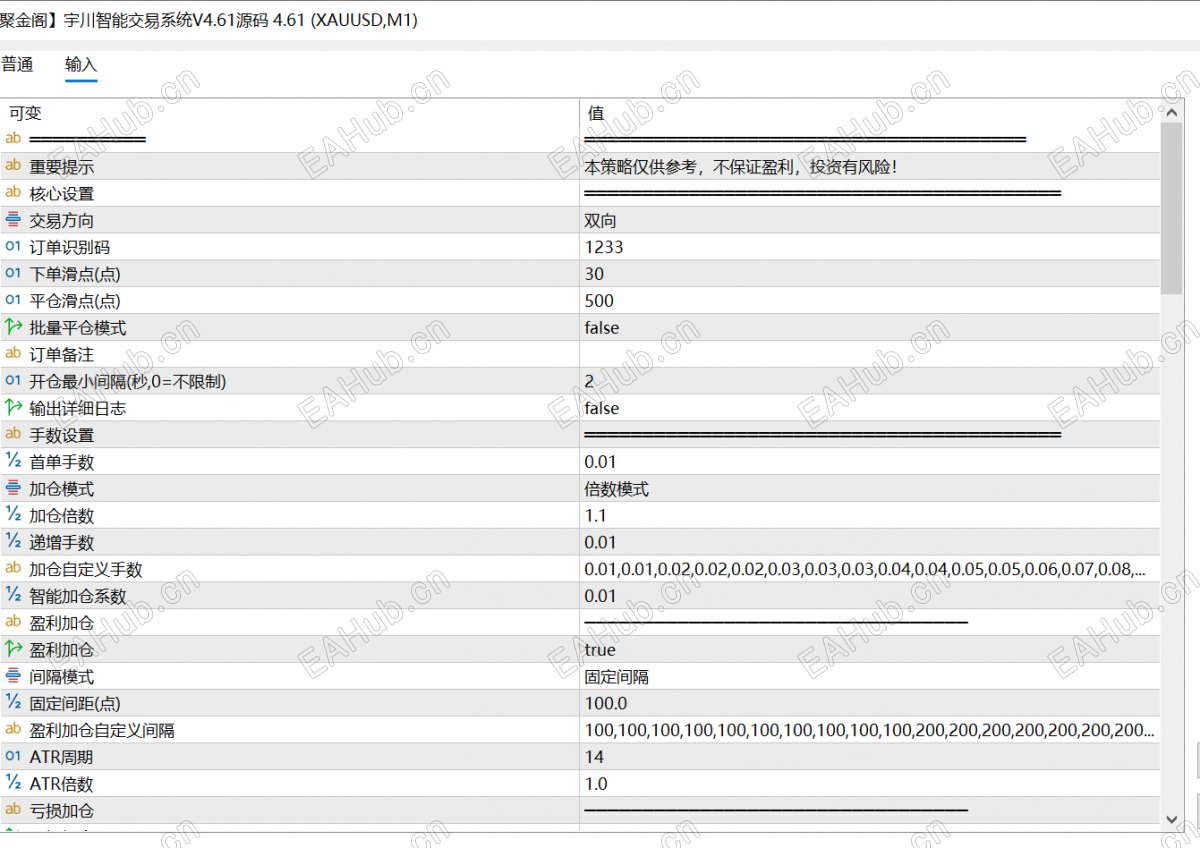Viewport: 1200px width, 848px height.
Task: Click the fraction icon beside 加仓倍数
Action: click(13, 515)
